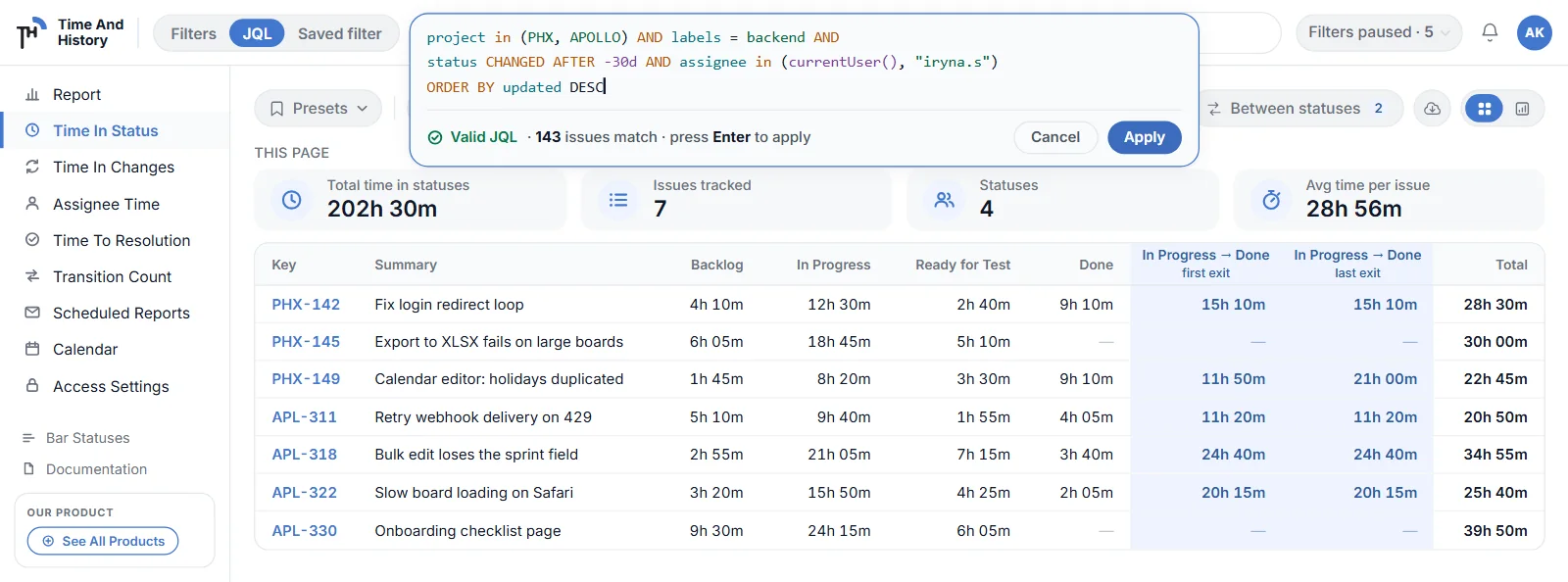Image resolution: width=1568 pixels, height=582 pixels.
Task: Click the Between statuses swap icon
Action: (1214, 109)
